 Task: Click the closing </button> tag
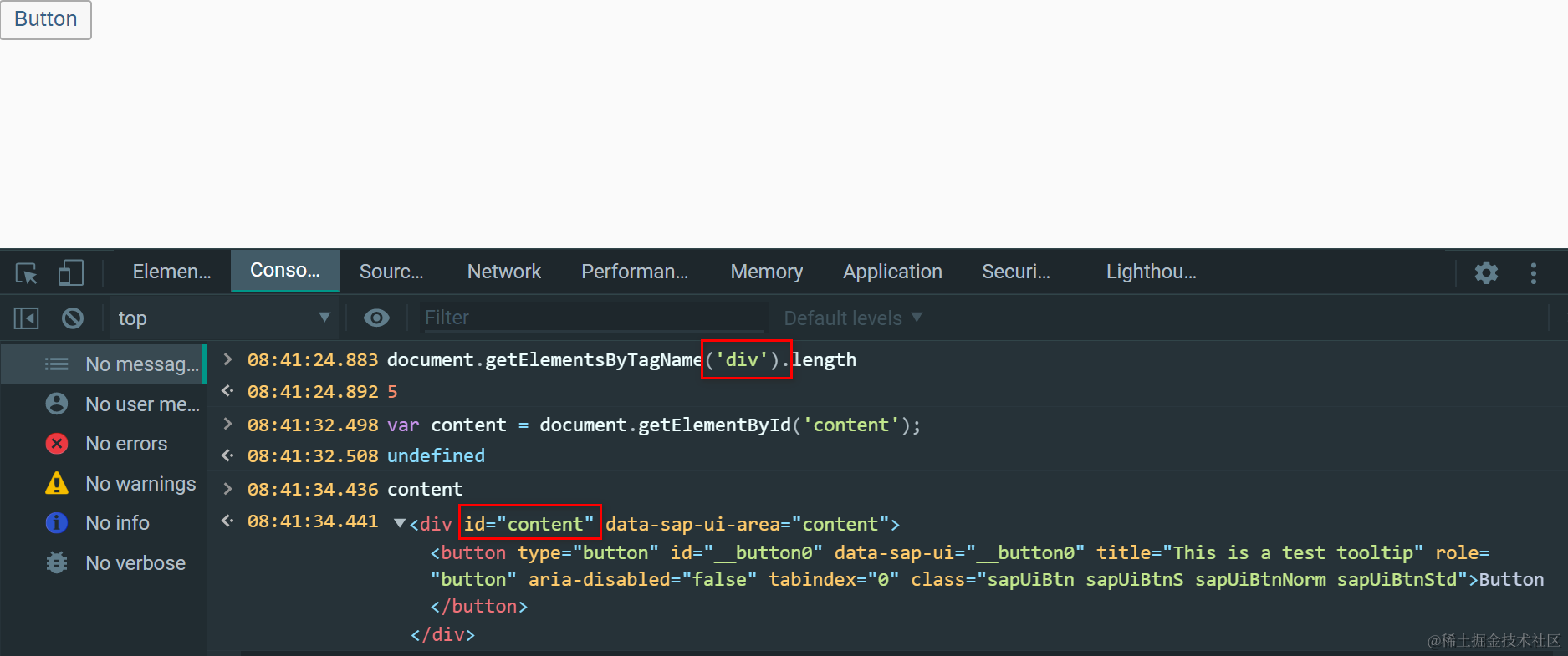[x=479, y=606]
